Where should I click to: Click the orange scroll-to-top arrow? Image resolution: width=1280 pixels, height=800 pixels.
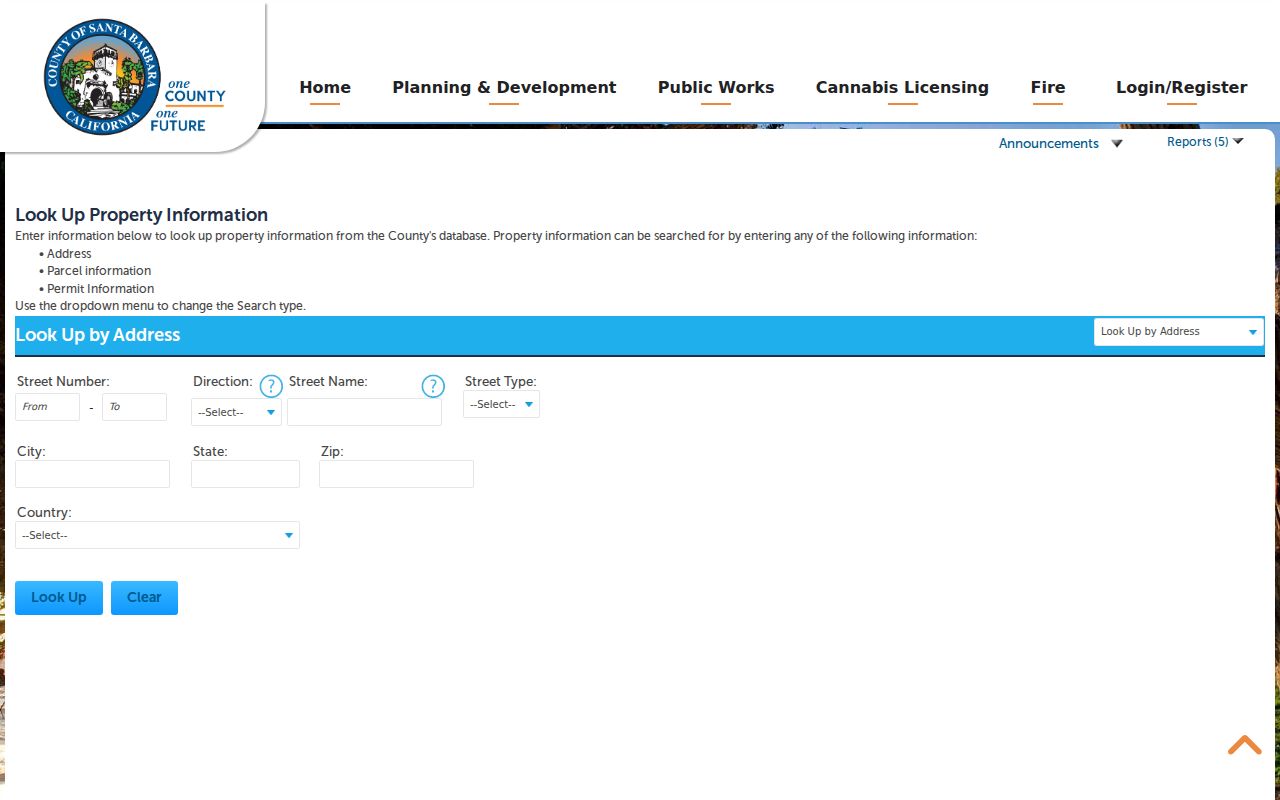pos(1245,745)
